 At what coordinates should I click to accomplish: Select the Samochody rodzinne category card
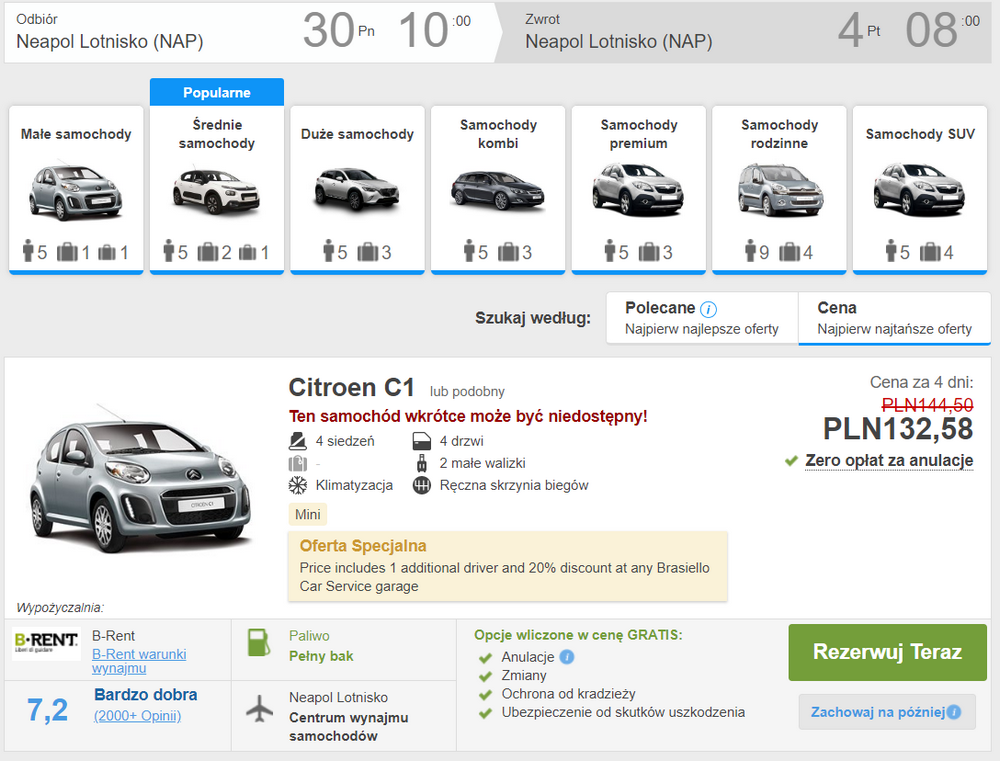(x=779, y=190)
